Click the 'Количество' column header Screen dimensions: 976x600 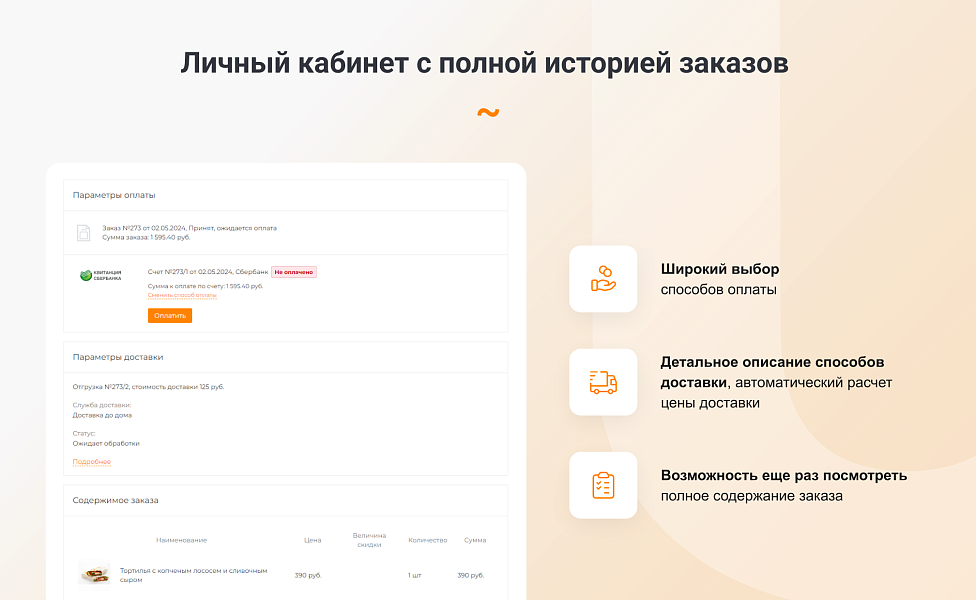click(x=430, y=538)
